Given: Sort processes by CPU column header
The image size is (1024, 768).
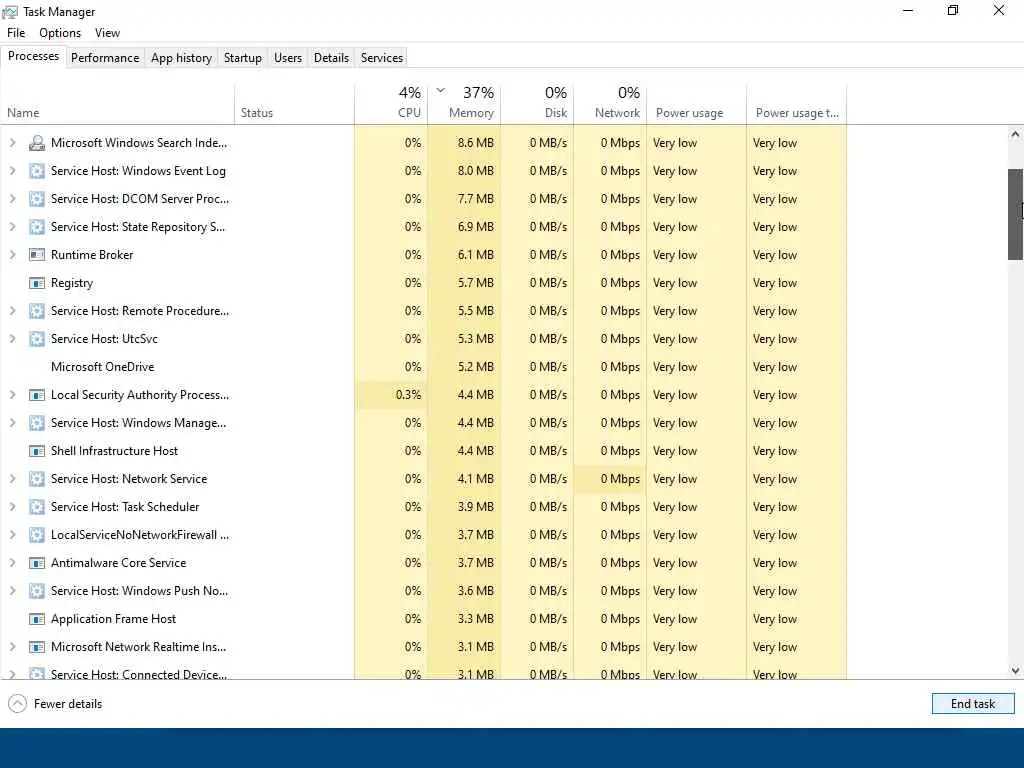Looking at the screenshot, I should [391, 104].
